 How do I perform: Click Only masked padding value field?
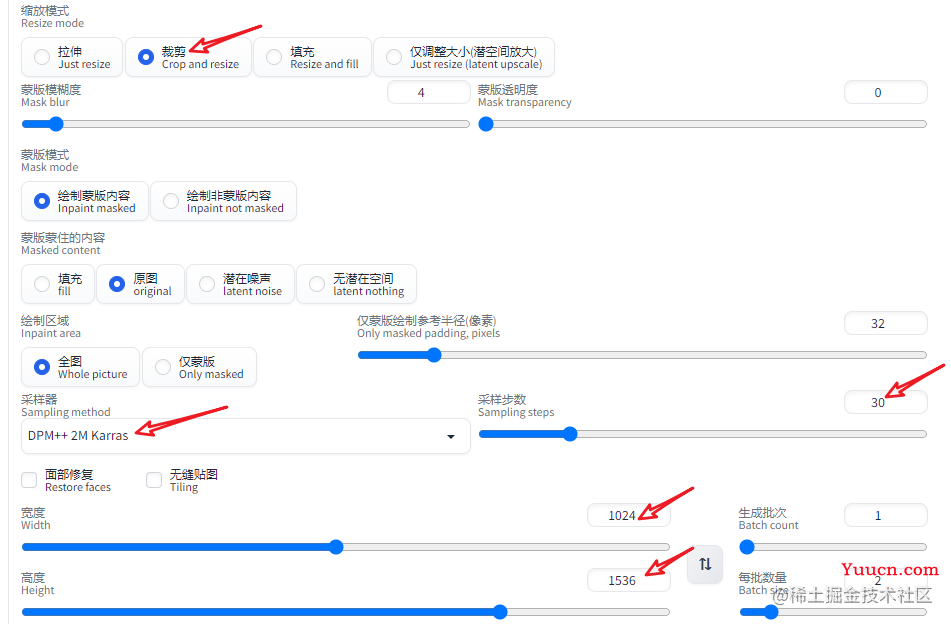[885, 323]
